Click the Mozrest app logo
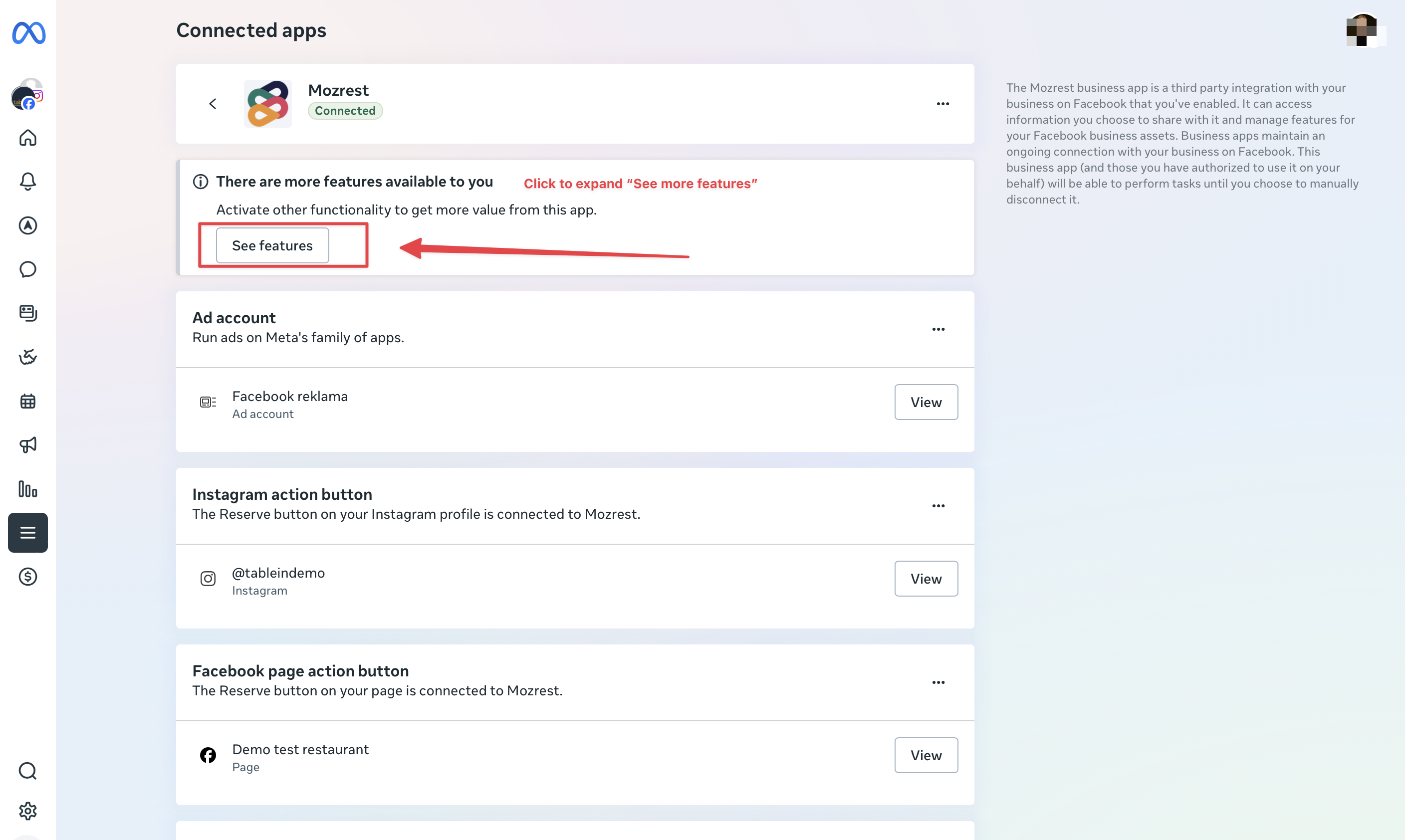The image size is (1405, 840). pos(268,104)
